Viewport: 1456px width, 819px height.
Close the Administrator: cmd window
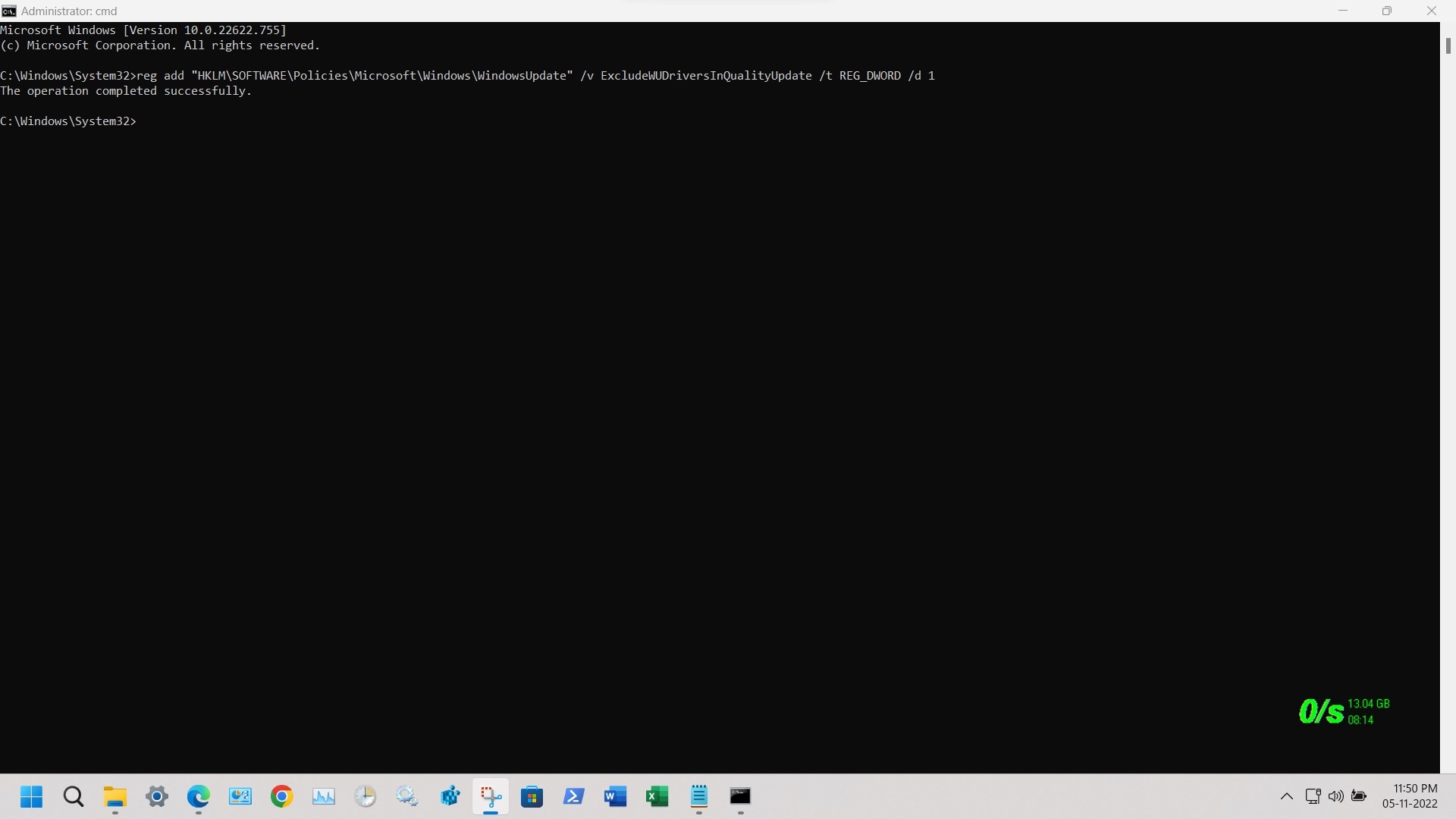click(x=1432, y=11)
